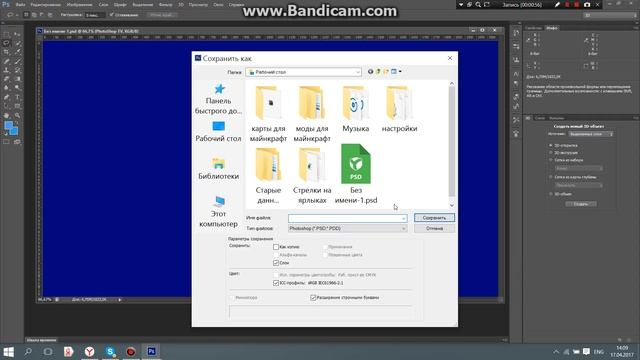Switch to the Инфо panel tab
Viewport: 640px width, 360px height.
(552, 28)
